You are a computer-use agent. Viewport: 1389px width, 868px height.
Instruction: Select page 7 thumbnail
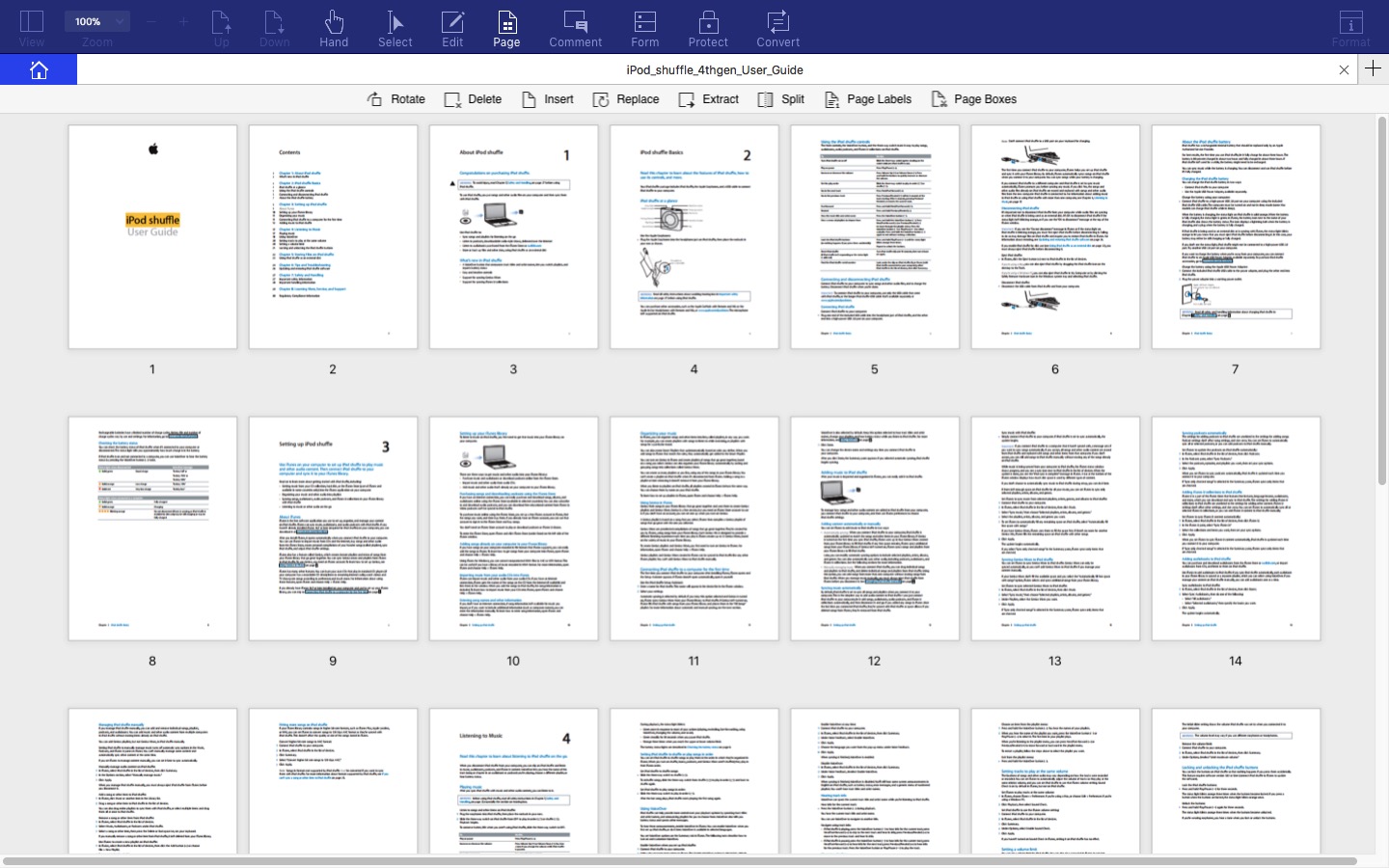(1236, 237)
